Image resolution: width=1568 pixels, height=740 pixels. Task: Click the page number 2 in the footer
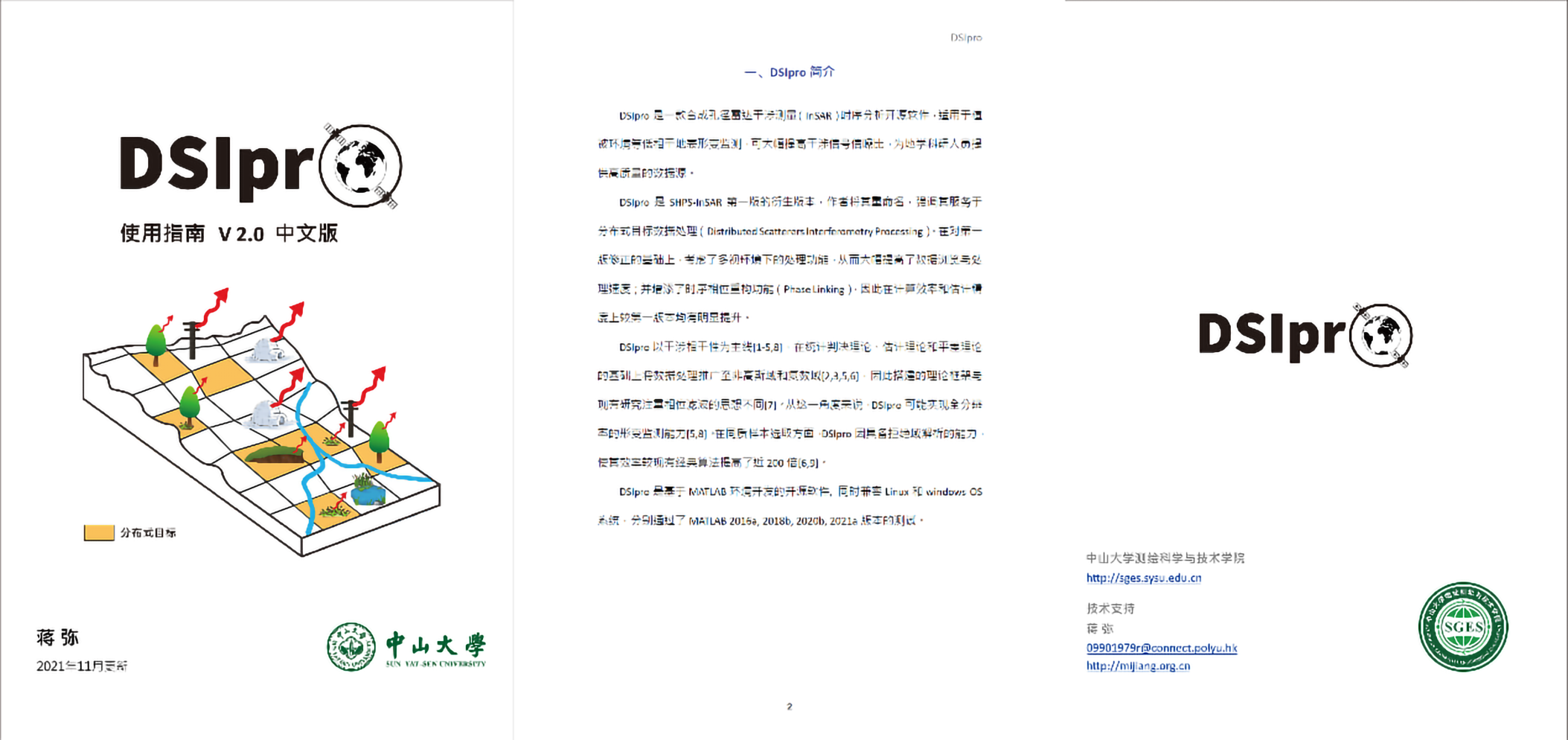(x=789, y=706)
